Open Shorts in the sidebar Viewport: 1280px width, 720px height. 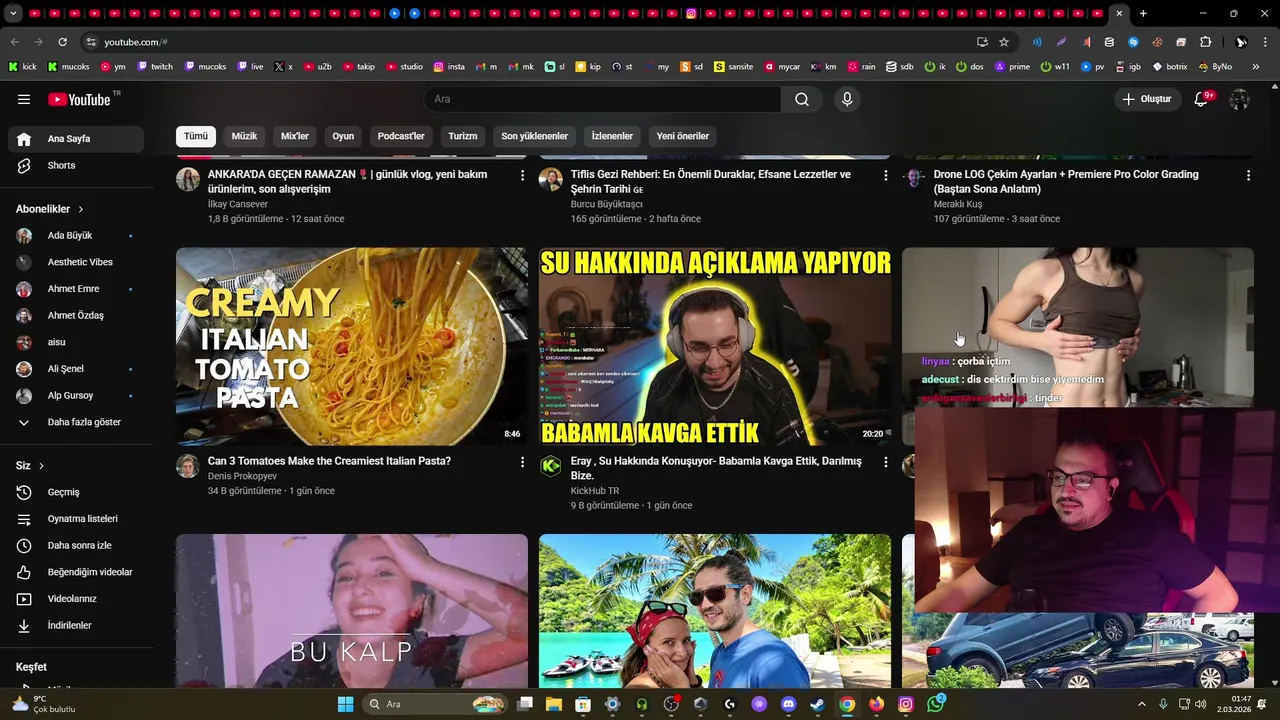point(76,165)
